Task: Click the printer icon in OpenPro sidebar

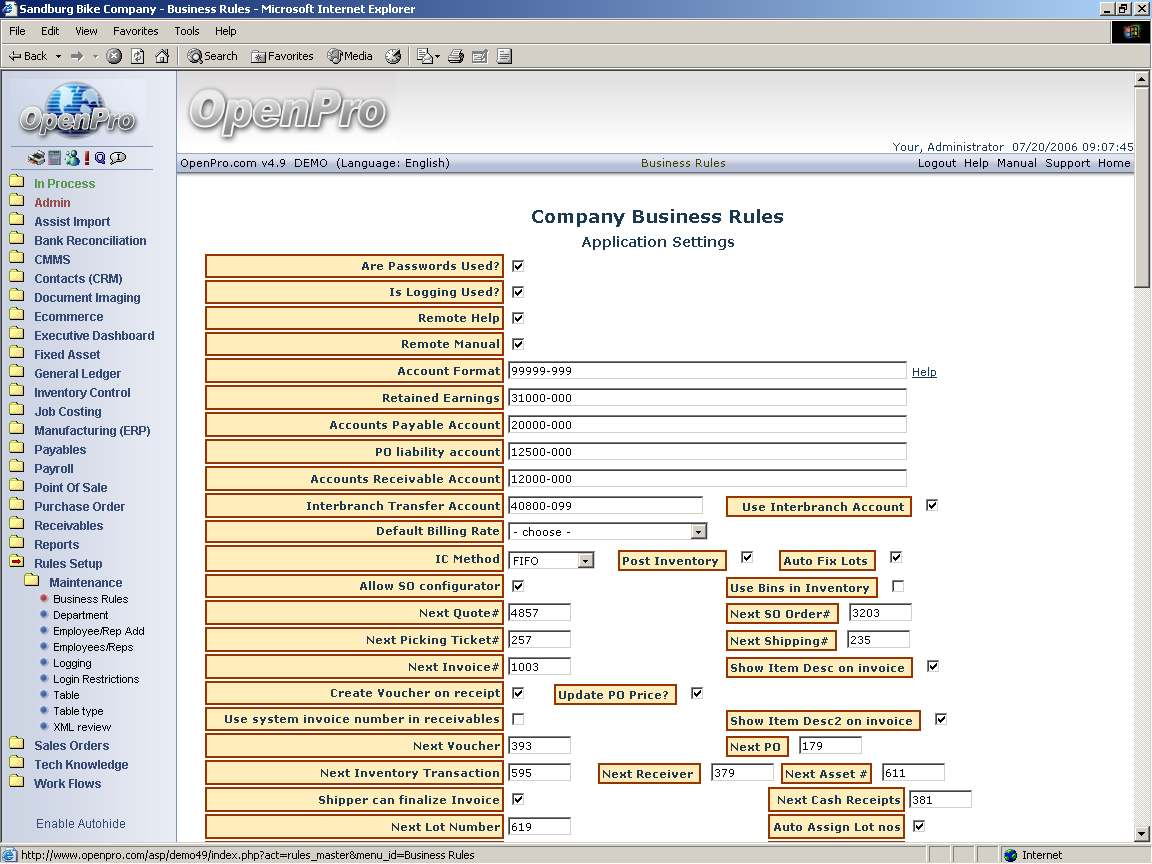Action: (36, 158)
